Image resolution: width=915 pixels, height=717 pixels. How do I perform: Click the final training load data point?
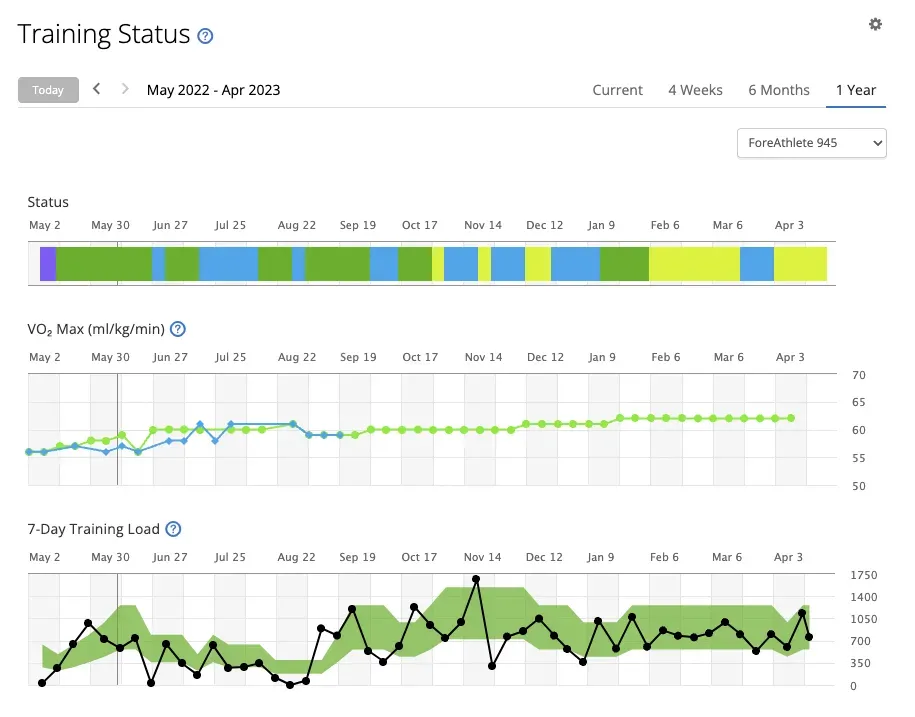808,637
